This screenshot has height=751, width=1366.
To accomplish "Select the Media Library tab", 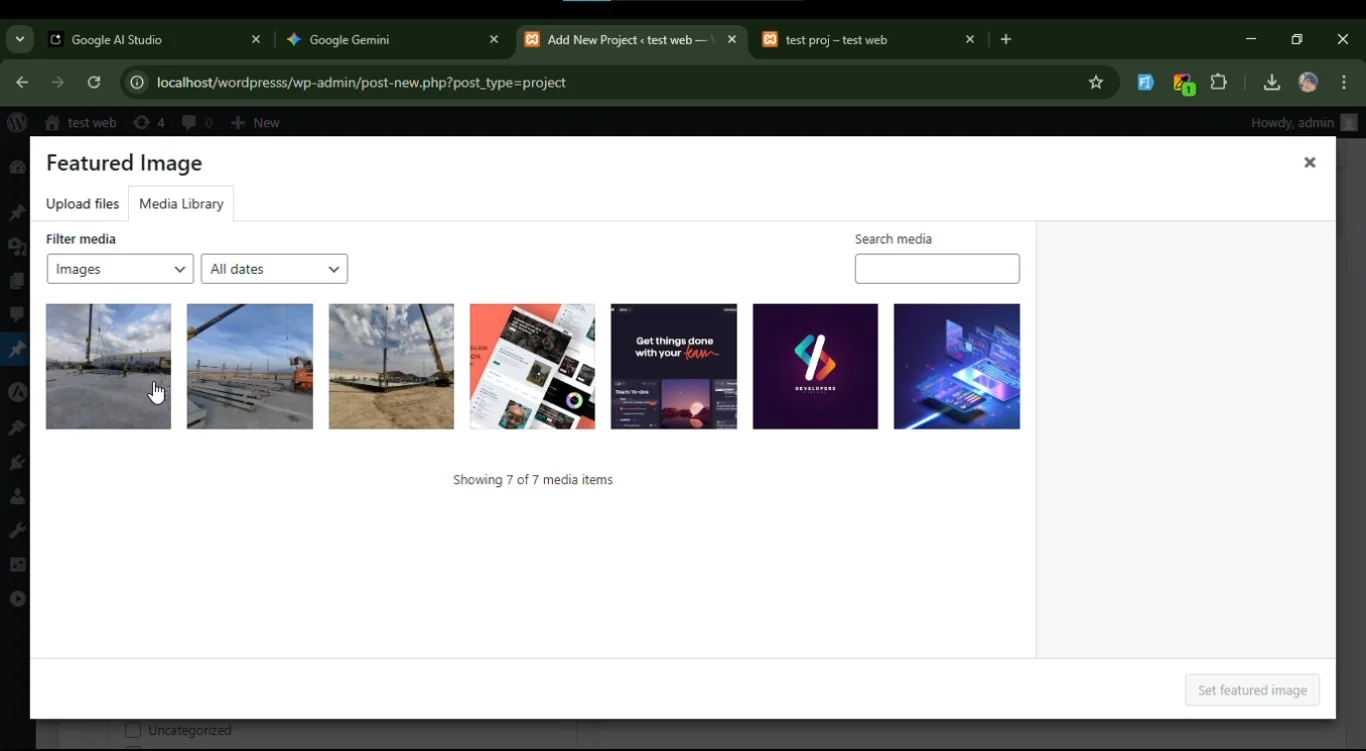I will pyautogui.click(x=181, y=204).
